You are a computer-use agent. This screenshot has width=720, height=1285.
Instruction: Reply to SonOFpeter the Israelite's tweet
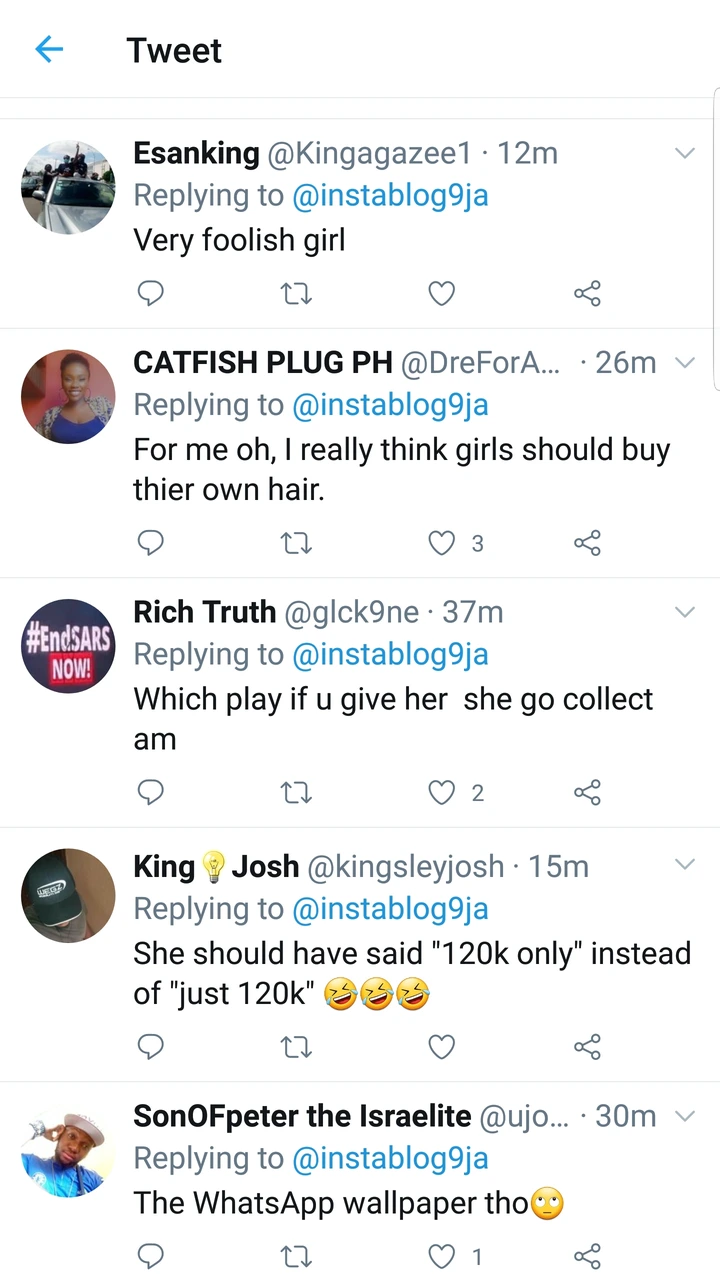coord(150,1256)
